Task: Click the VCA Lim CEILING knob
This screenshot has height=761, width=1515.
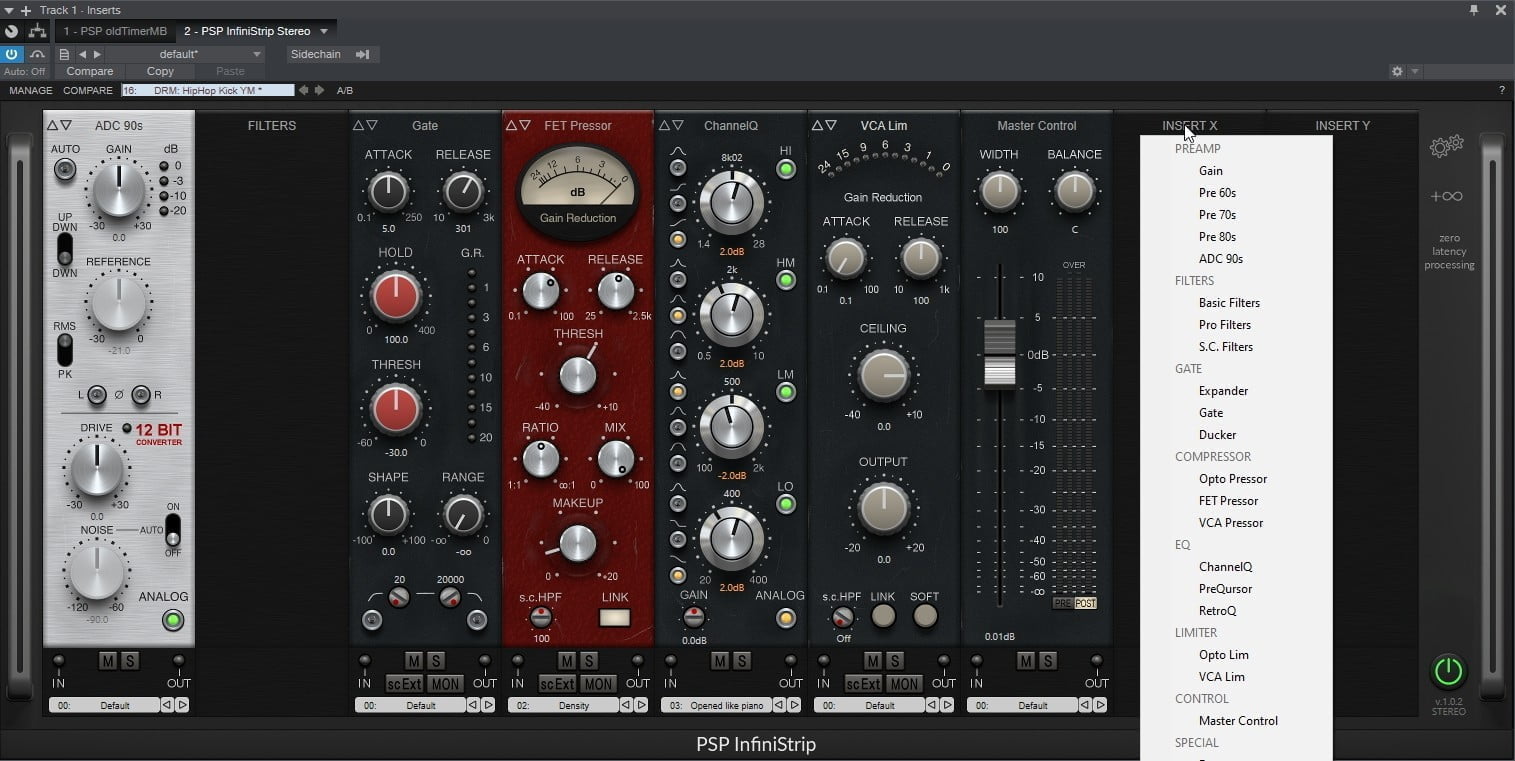Action: click(883, 375)
